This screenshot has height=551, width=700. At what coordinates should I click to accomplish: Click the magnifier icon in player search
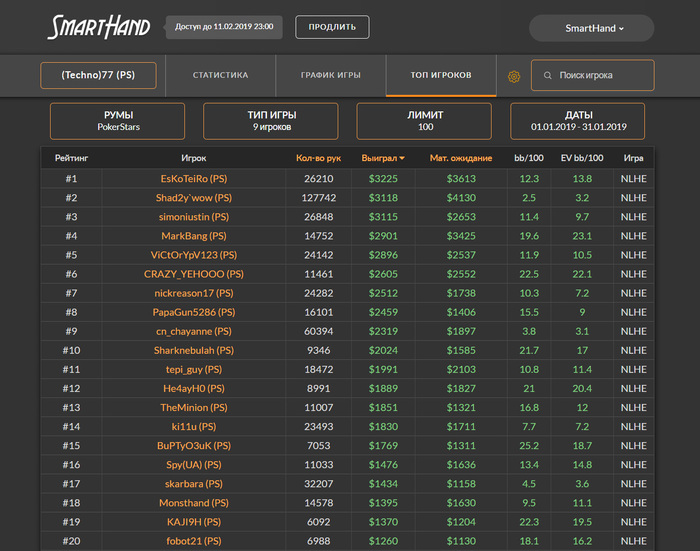coord(548,75)
